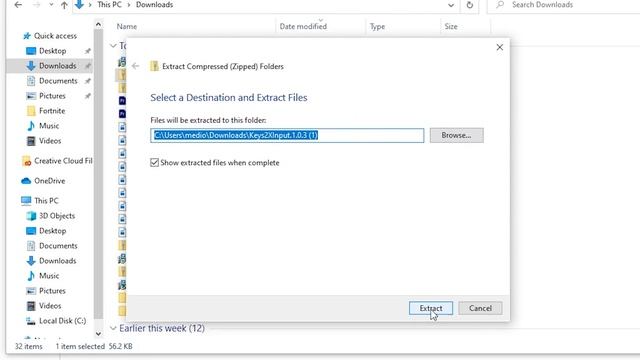Sort files by Type column

point(377,27)
